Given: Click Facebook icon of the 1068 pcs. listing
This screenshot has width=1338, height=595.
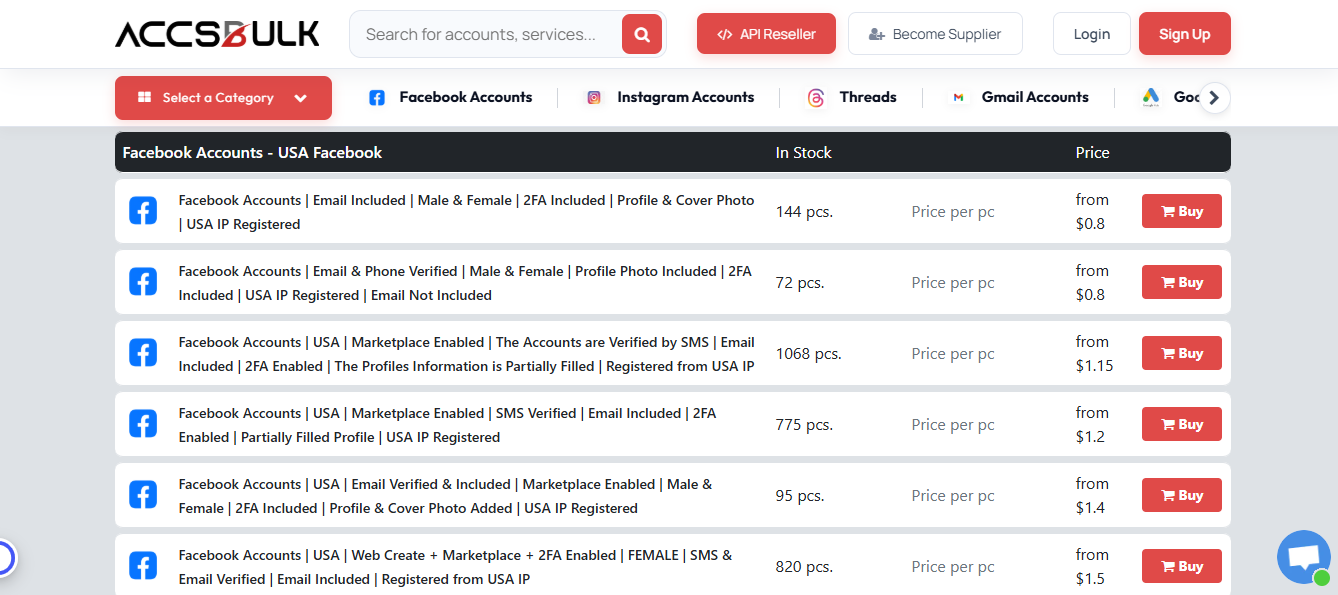Looking at the screenshot, I should tap(143, 353).
